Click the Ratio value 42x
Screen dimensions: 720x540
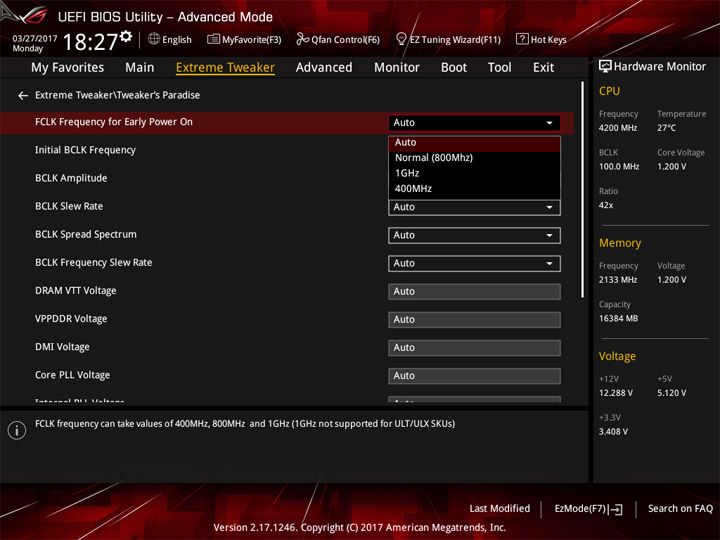pos(606,205)
